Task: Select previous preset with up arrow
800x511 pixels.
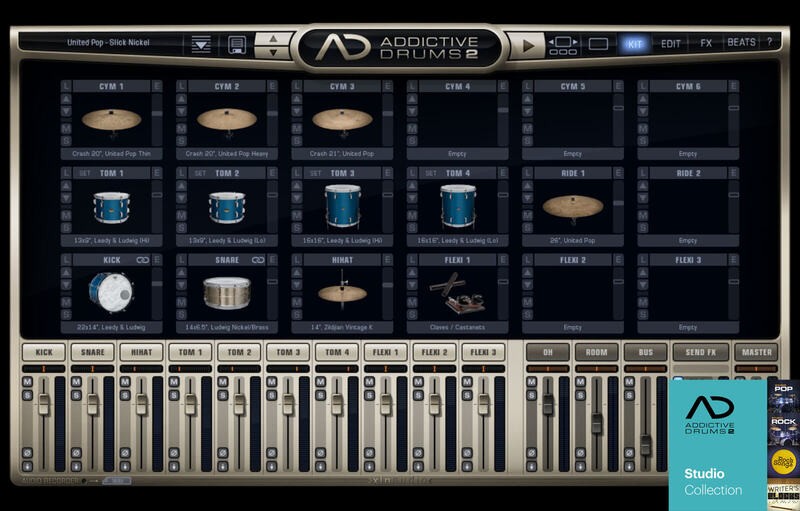Action: [273, 38]
